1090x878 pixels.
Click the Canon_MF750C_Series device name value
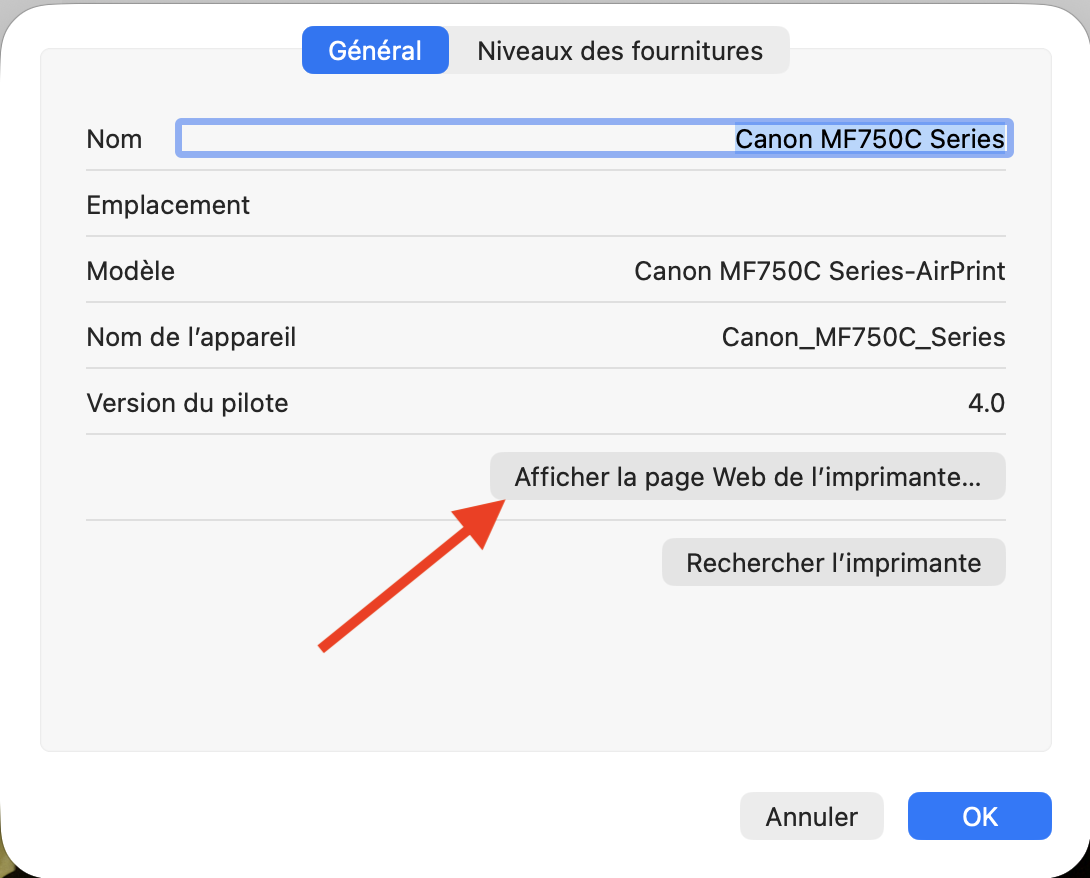[863, 337]
